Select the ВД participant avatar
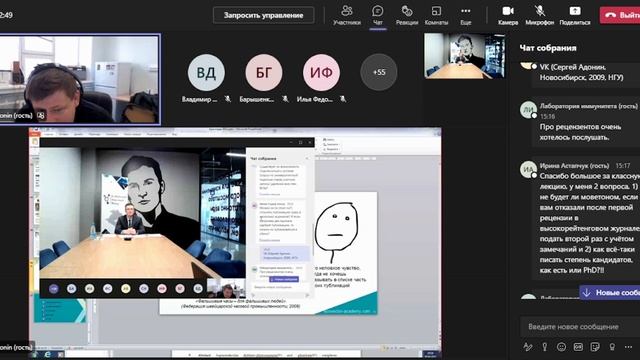 206,72
